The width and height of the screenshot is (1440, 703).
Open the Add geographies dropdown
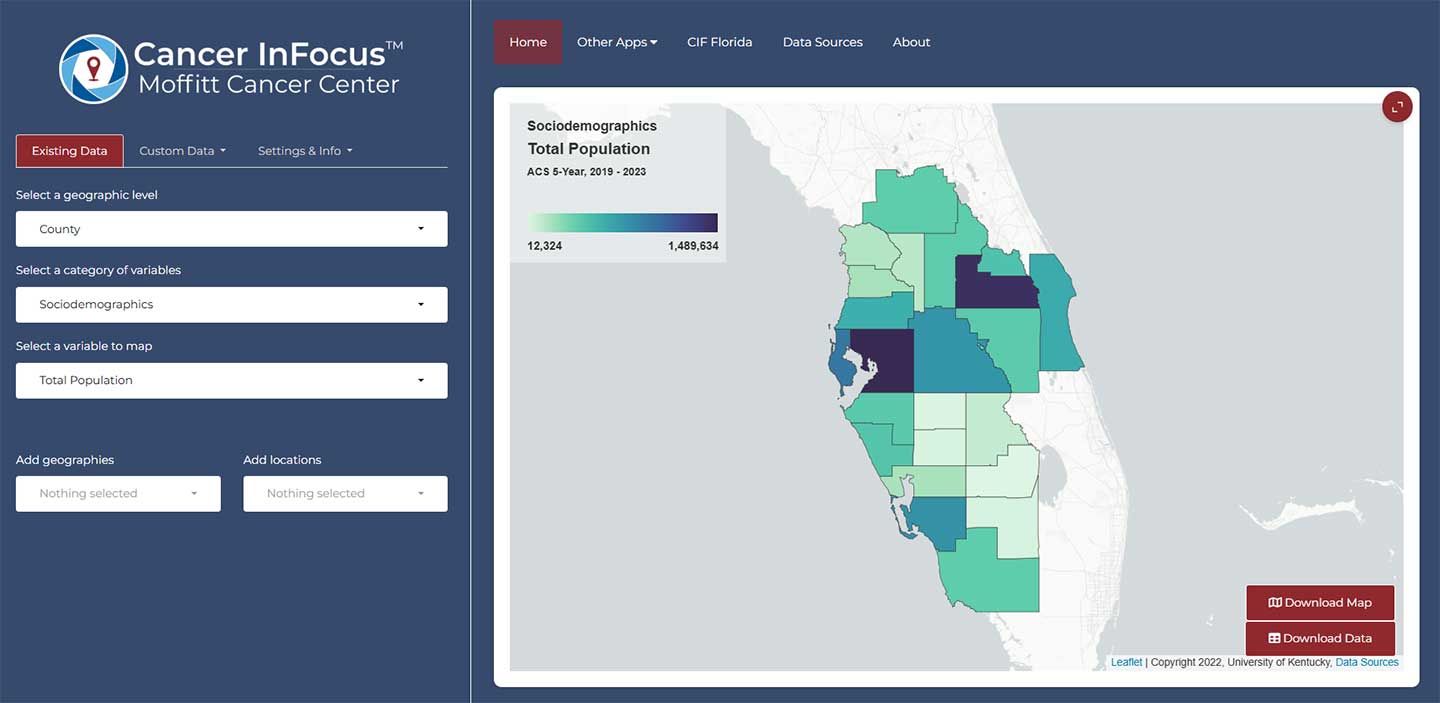[x=118, y=494]
